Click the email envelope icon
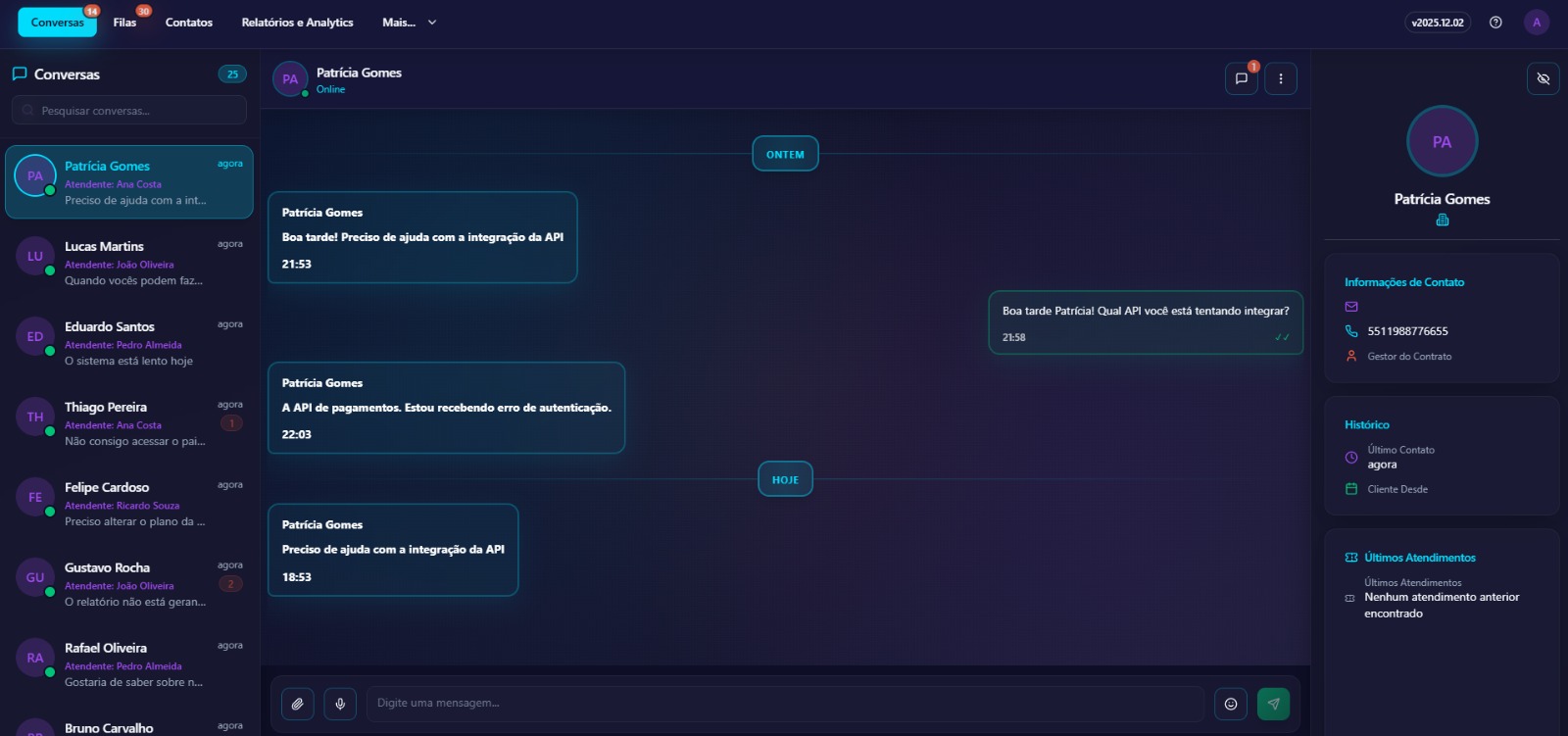 pyautogui.click(x=1351, y=306)
